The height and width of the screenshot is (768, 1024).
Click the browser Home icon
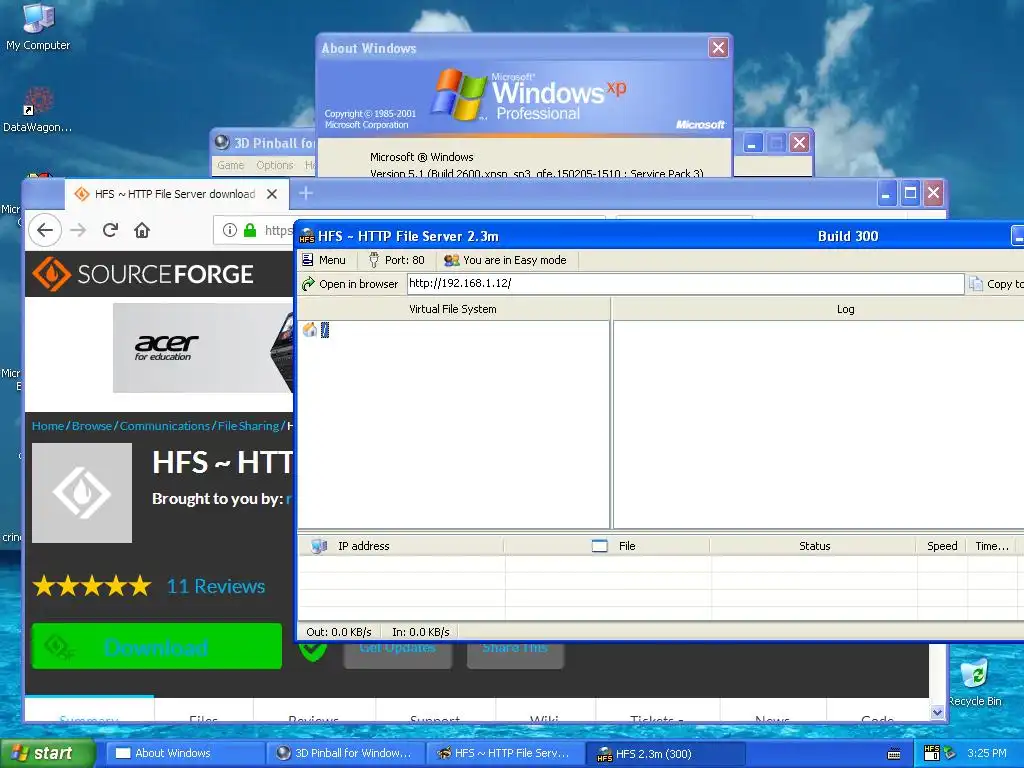pyautogui.click(x=142, y=230)
